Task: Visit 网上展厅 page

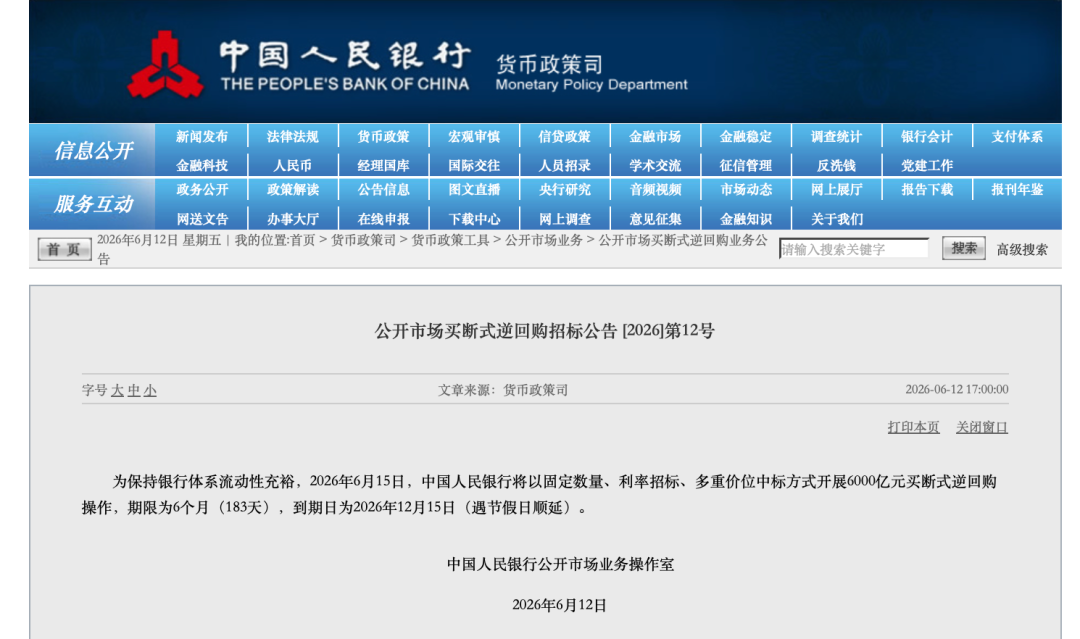Action: coord(836,190)
